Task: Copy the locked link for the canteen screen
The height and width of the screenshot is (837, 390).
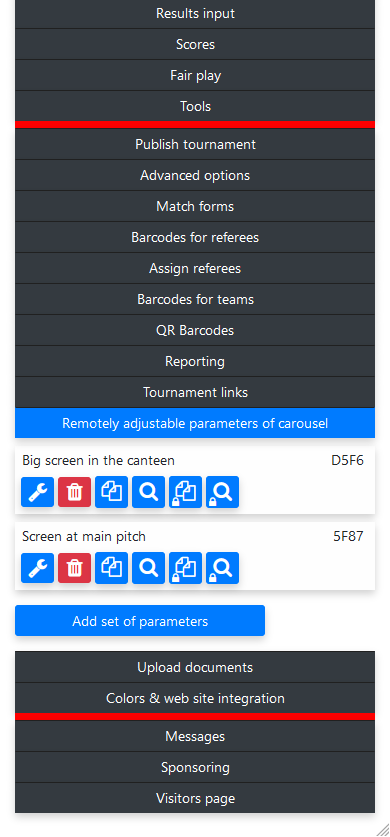Action: 186,492
